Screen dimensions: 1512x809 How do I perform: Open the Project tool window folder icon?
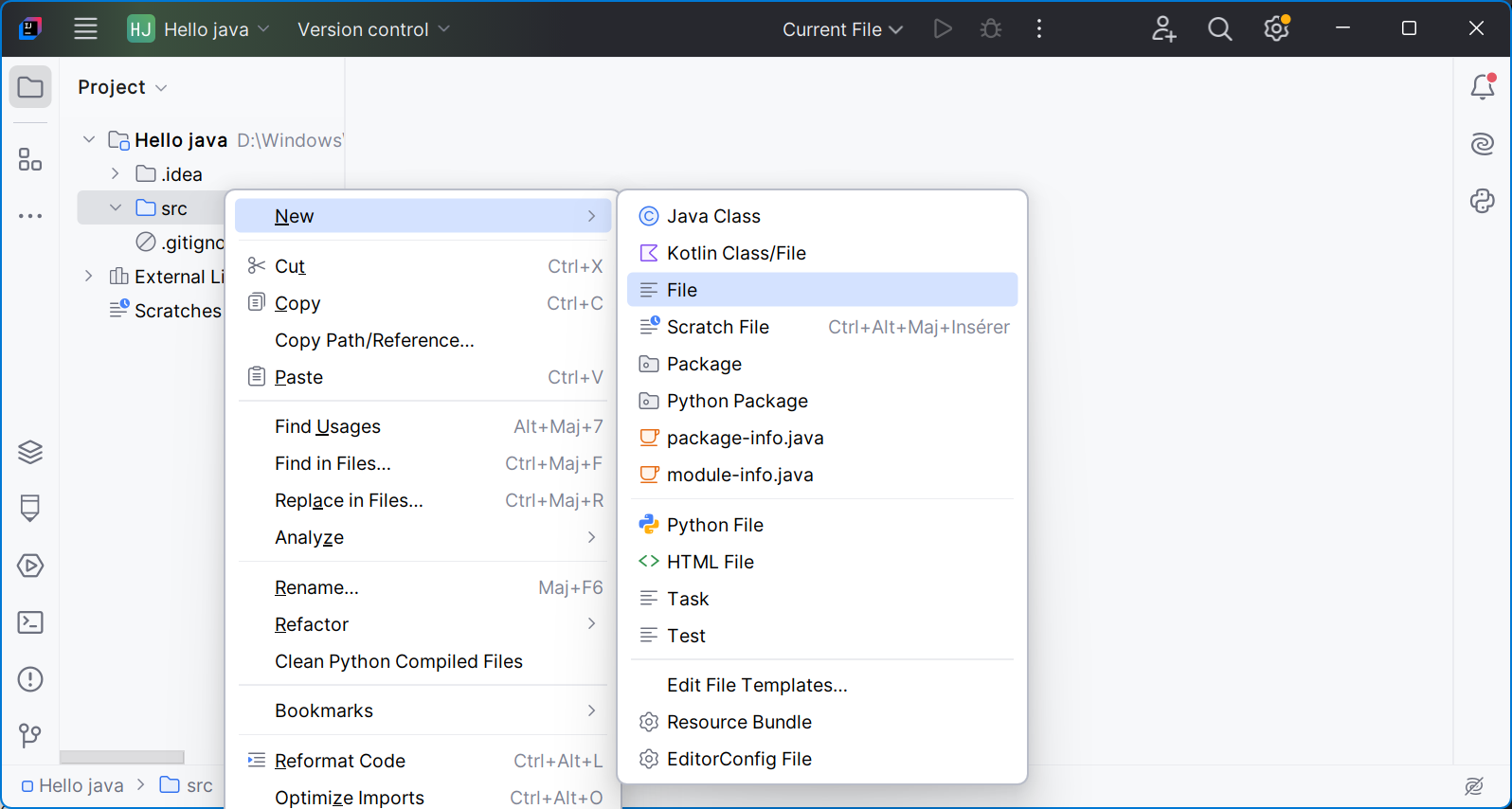[30, 87]
